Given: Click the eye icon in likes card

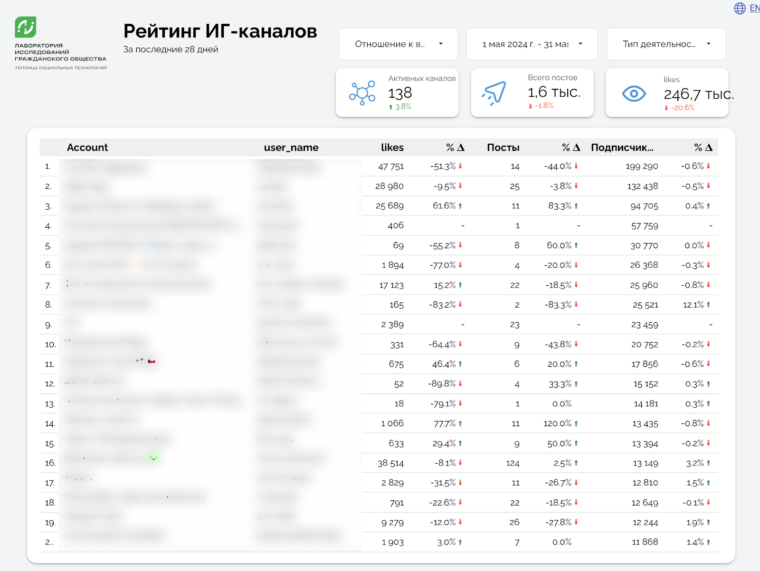Looking at the screenshot, I should pos(634,93).
